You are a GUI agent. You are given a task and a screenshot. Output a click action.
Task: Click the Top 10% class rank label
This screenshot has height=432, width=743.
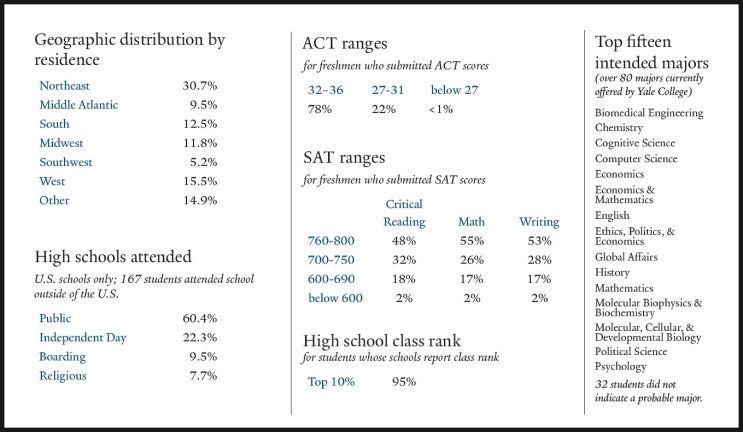click(x=331, y=382)
